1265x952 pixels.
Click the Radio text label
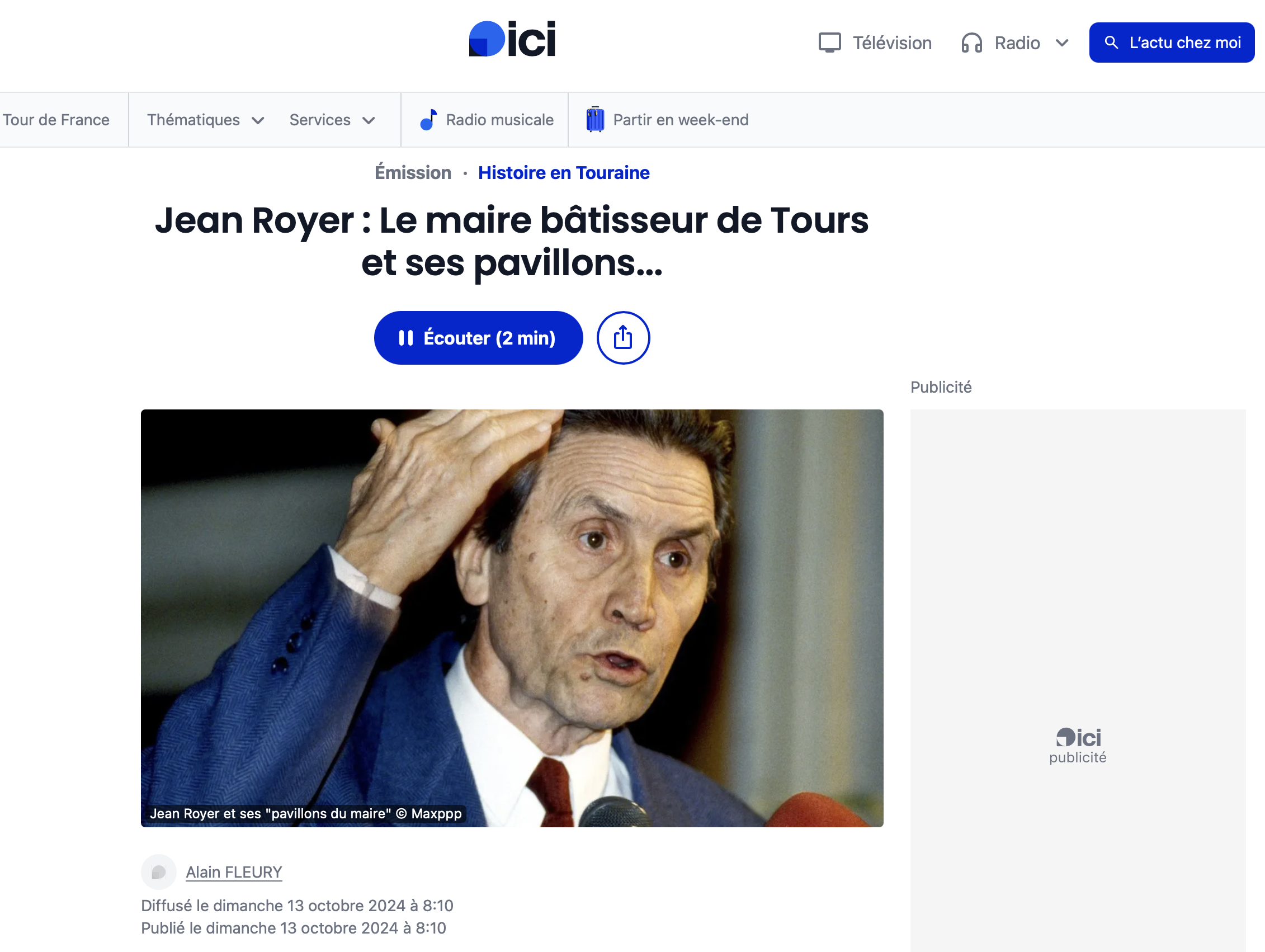1017,43
